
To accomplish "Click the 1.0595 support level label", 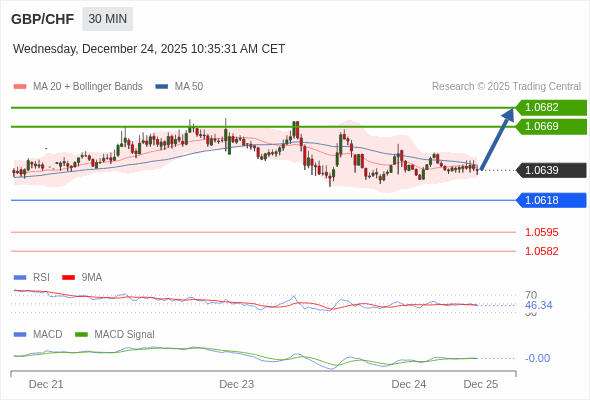I will coord(541,233).
